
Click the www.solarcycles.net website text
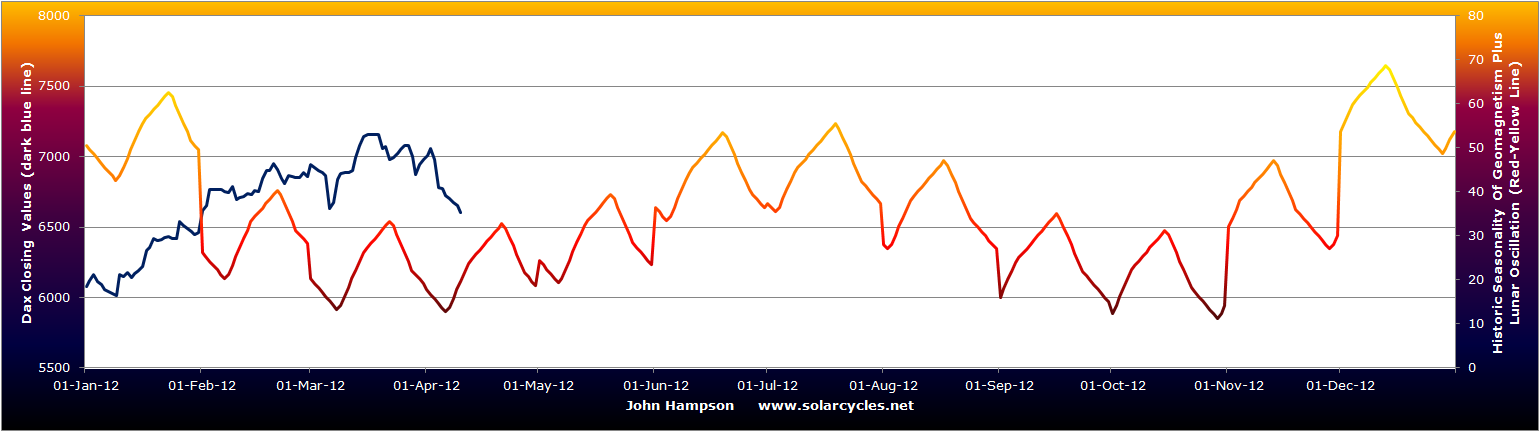coord(835,406)
